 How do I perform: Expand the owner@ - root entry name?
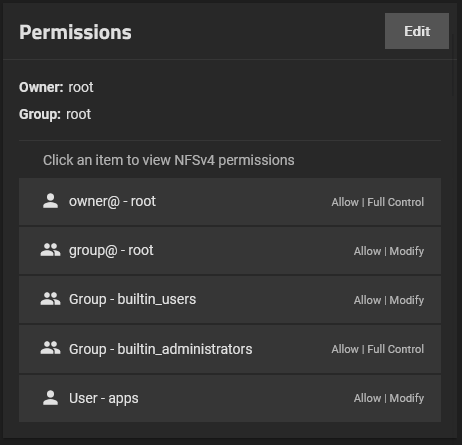[x=112, y=202]
